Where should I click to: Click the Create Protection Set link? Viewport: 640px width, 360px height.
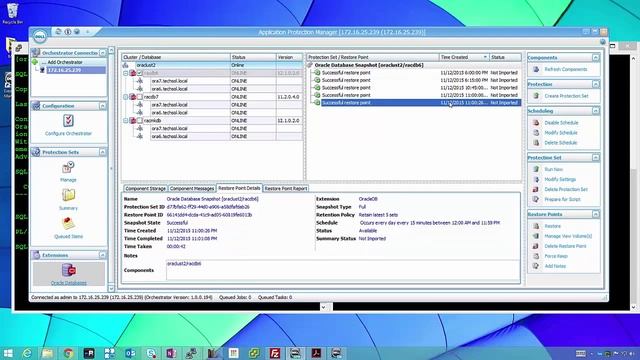[x=567, y=96]
